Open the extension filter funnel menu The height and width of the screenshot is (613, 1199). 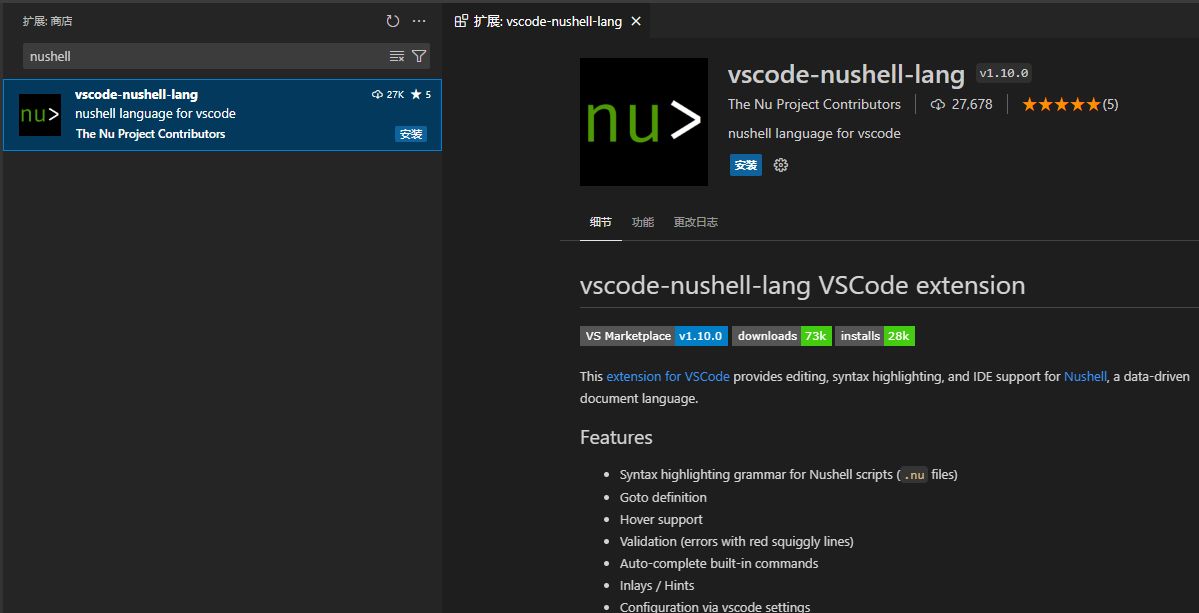click(x=419, y=56)
